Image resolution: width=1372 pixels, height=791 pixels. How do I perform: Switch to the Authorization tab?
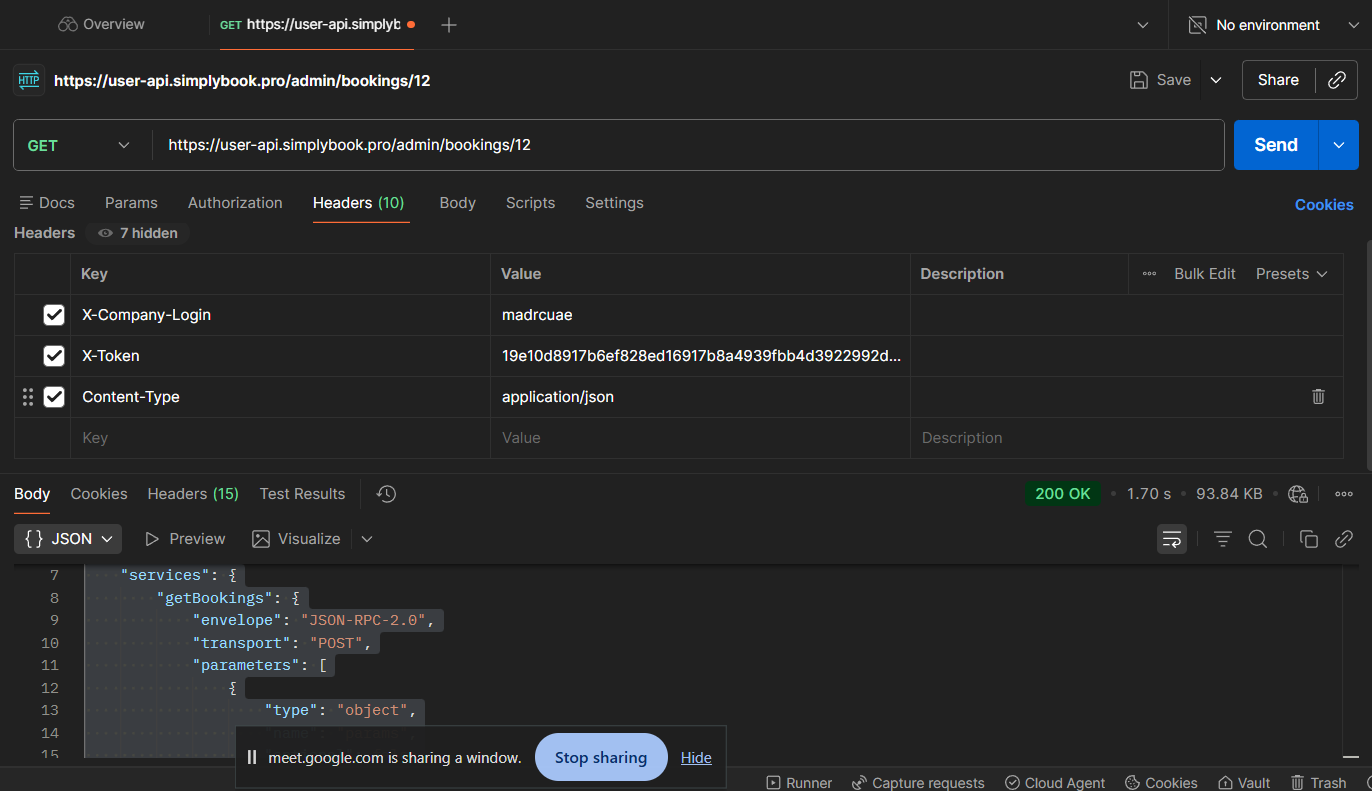point(235,203)
